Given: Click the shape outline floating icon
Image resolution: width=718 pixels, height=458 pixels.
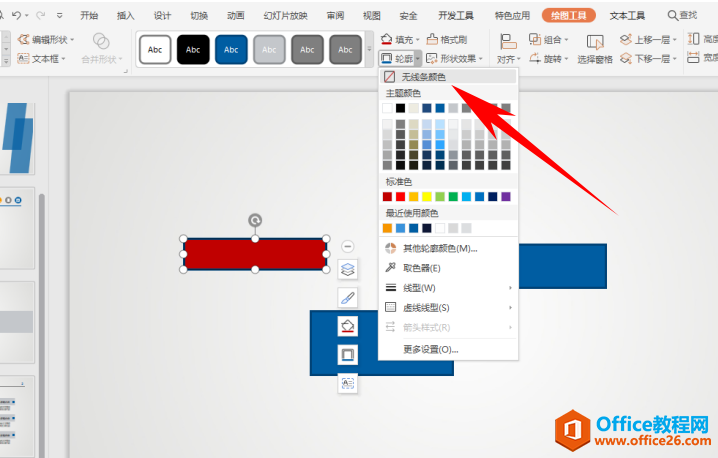Looking at the screenshot, I should pyautogui.click(x=347, y=354).
